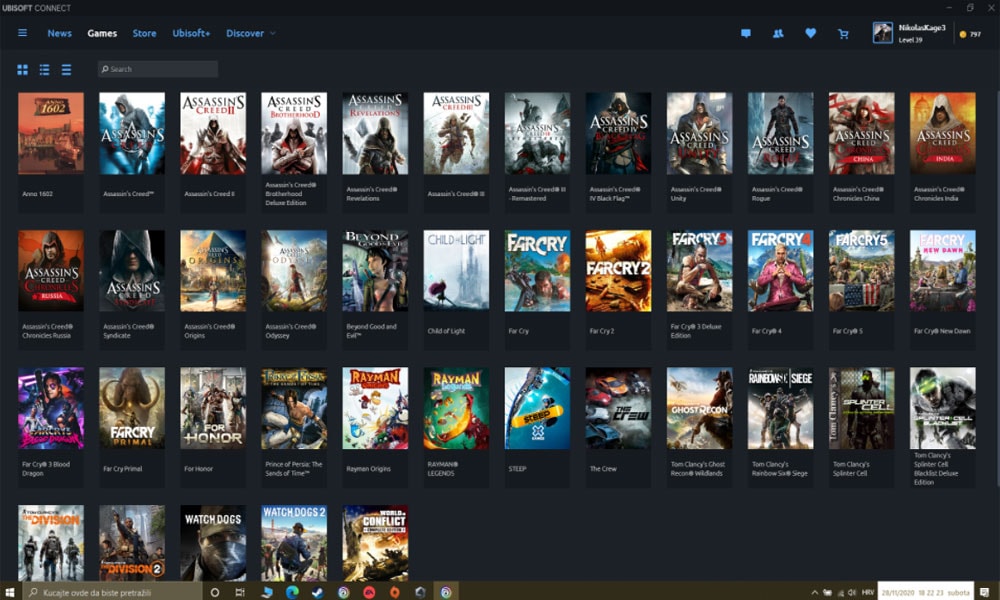Open World in Conflict Complete Edition cover
This screenshot has width=1000, height=600.
pos(375,543)
